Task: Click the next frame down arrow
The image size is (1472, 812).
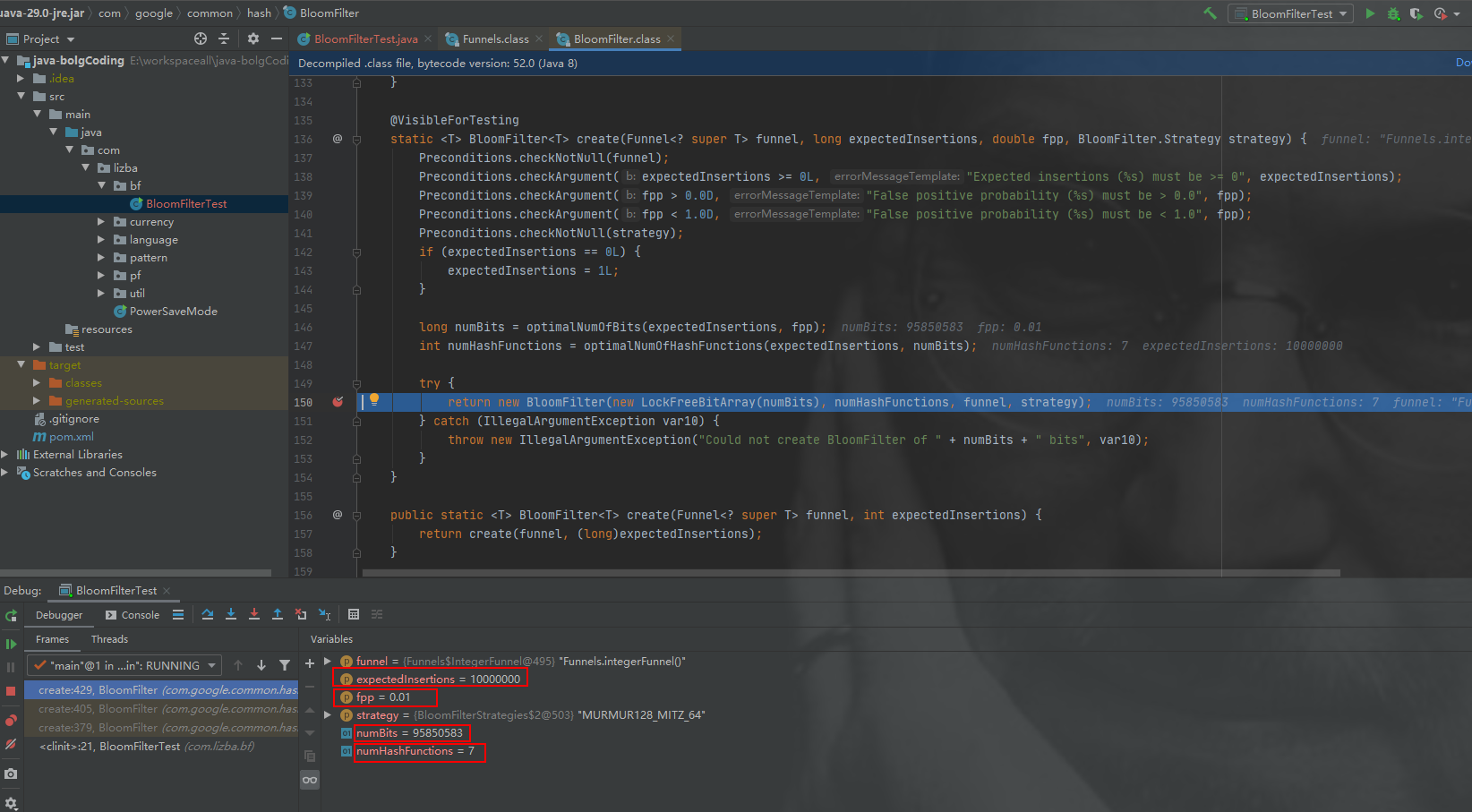Action: 261,665
